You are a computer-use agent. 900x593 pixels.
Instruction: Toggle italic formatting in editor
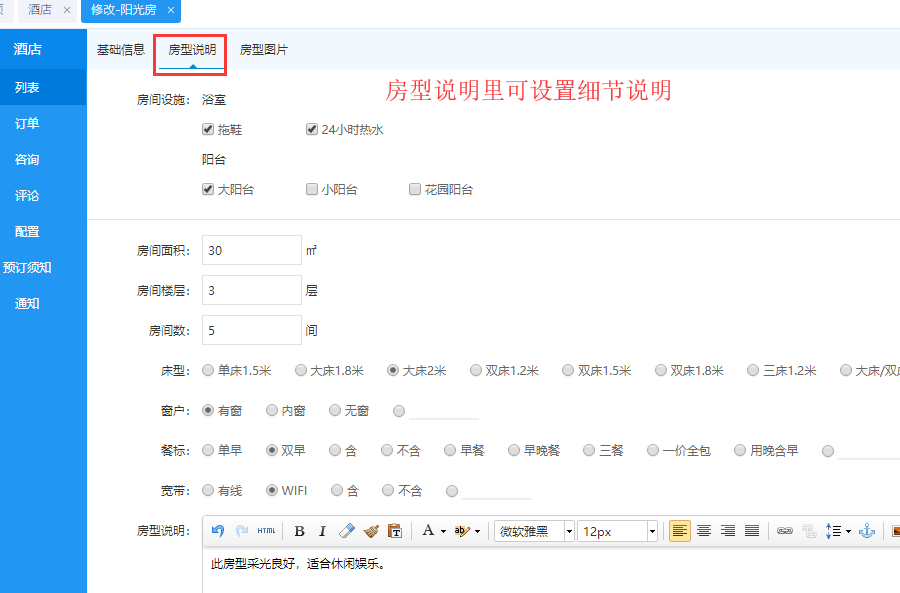click(x=323, y=531)
